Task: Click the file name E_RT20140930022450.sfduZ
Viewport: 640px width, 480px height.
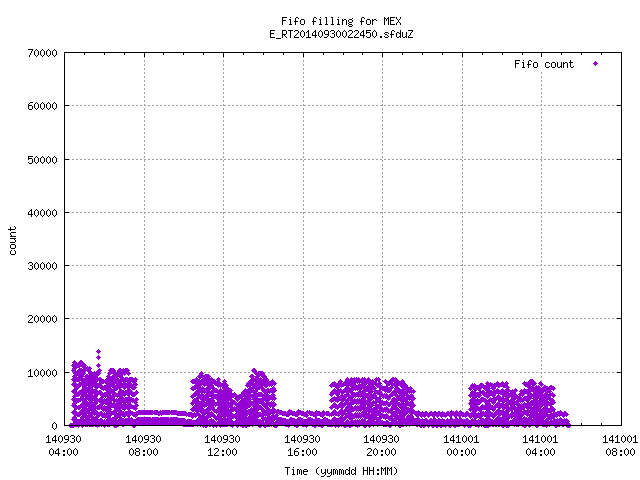Action: click(341, 34)
